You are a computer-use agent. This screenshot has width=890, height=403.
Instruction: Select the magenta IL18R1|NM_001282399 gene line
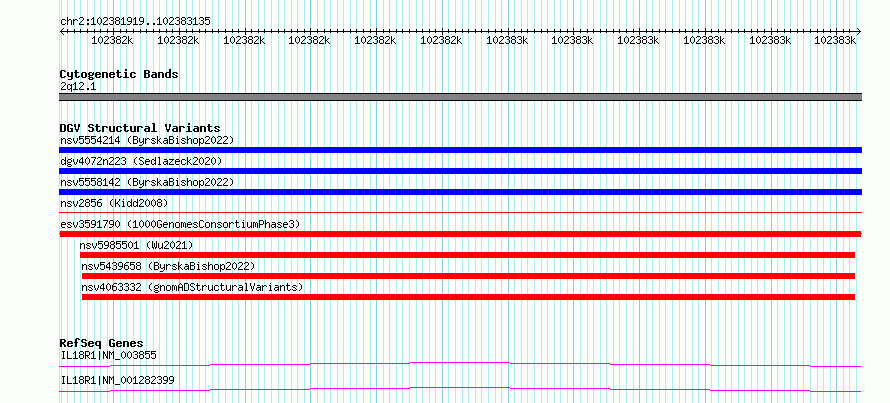460,389
